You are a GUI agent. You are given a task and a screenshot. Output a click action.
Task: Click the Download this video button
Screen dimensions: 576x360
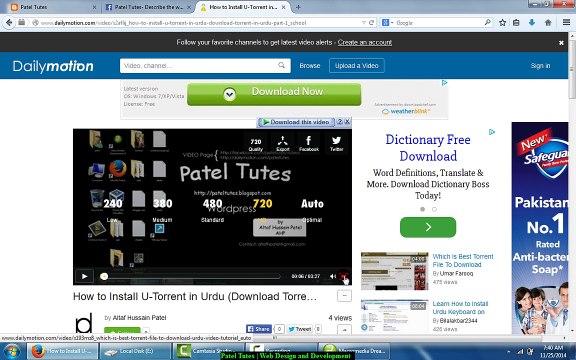pyautogui.click(x=296, y=122)
